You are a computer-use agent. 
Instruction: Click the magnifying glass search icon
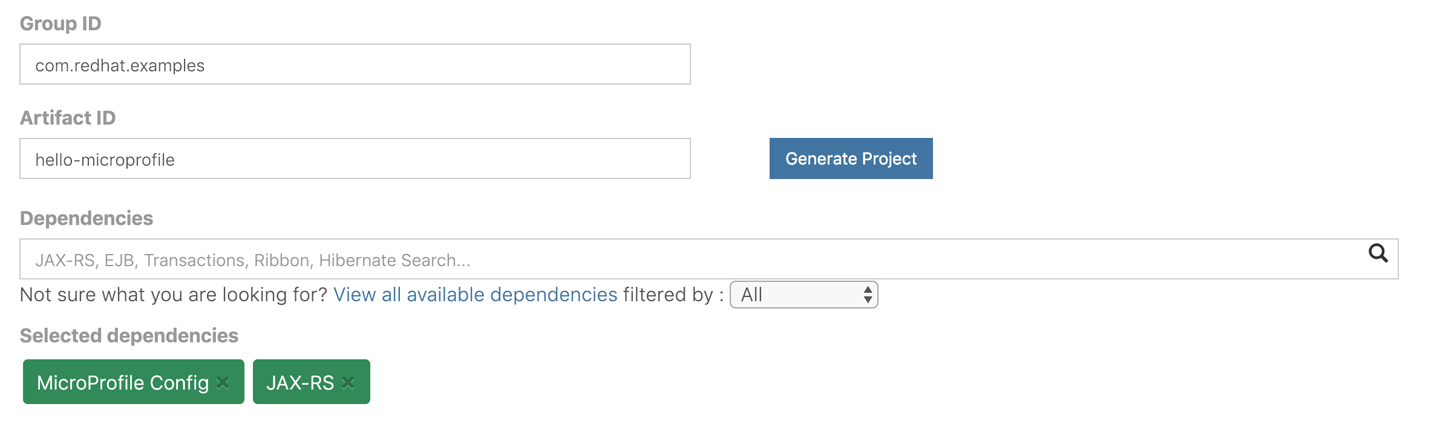coord(1378,254)
